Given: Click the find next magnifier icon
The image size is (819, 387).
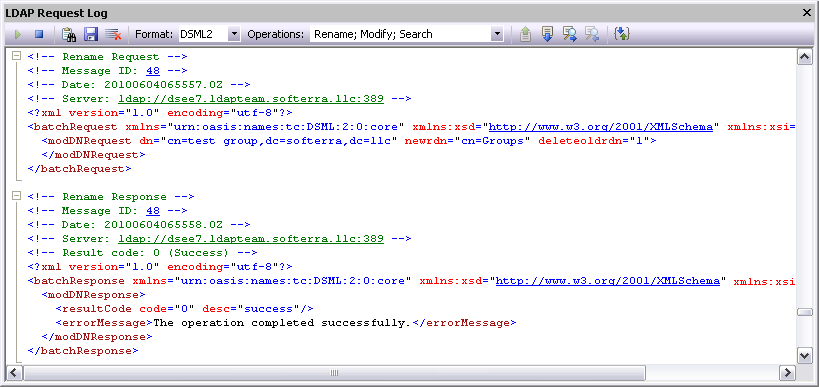Looking at the screenshot, I should (569, 34).
